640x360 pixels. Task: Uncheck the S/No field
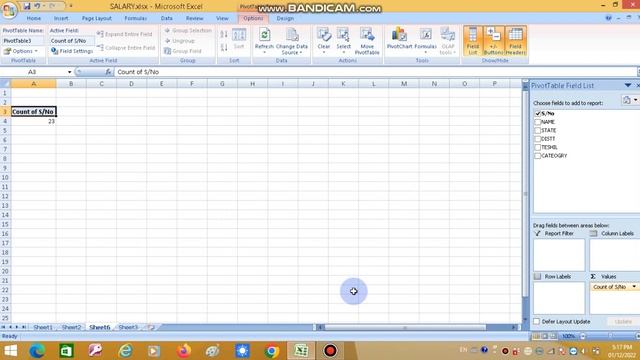538,113
